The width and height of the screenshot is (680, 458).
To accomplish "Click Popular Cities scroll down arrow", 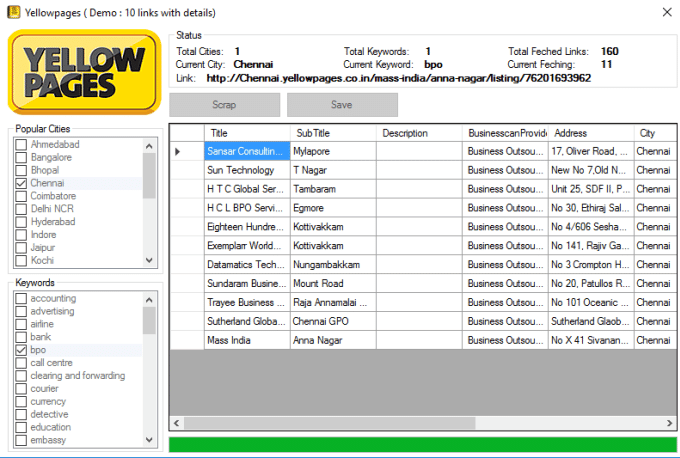I will (149, 260).
